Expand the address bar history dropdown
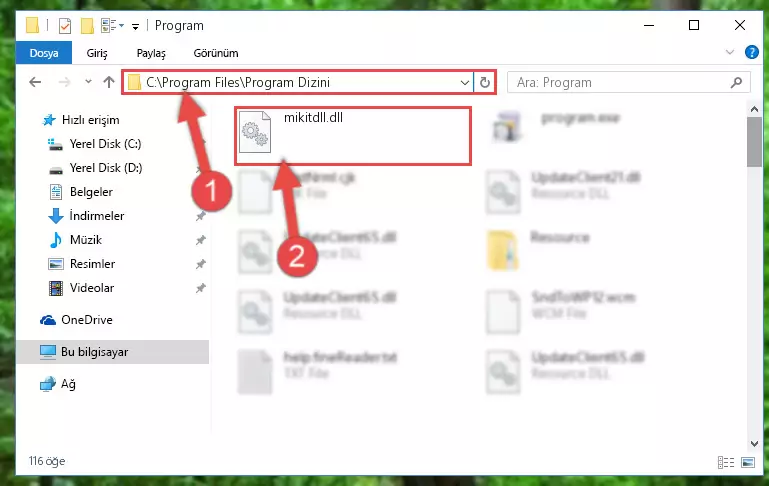This screenshot has height=486, width=769. [x=464, y=82]
